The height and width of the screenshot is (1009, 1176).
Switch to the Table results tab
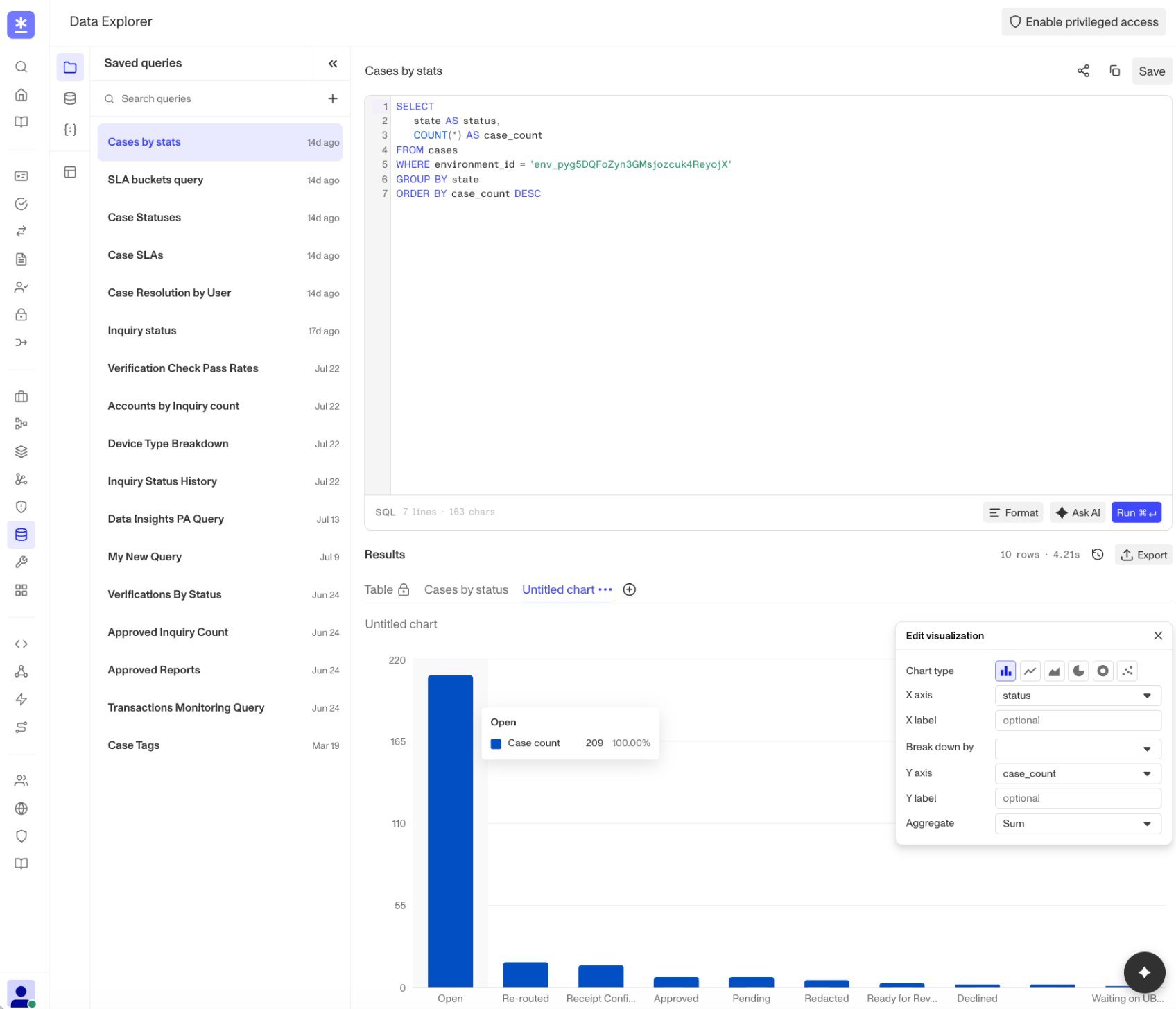(x=386, y=589)
